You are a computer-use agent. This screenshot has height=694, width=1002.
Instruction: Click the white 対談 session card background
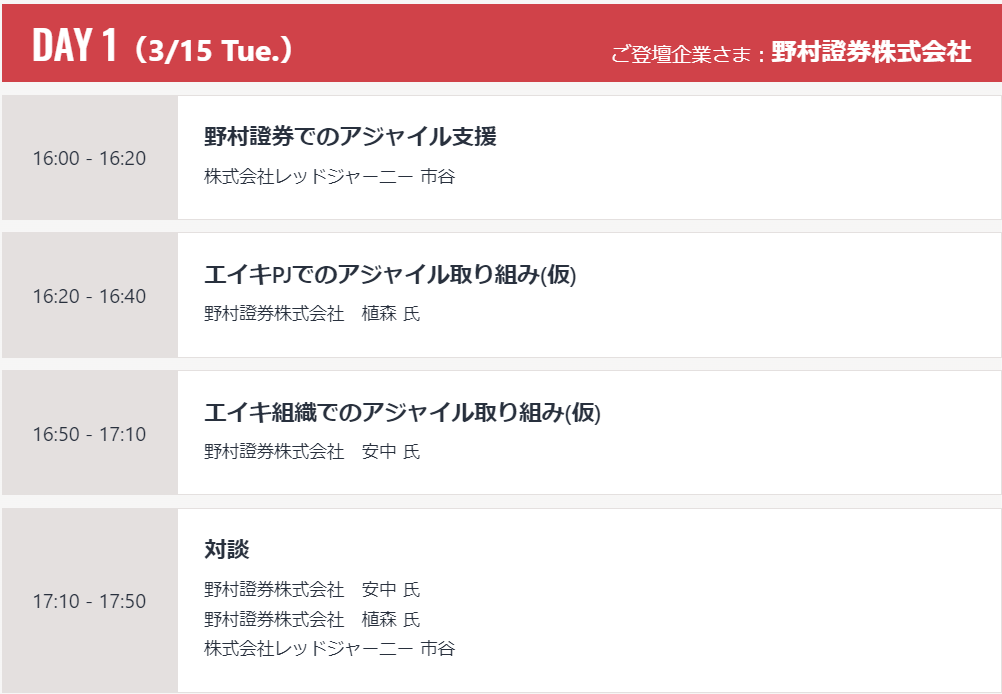pos(750,600)
